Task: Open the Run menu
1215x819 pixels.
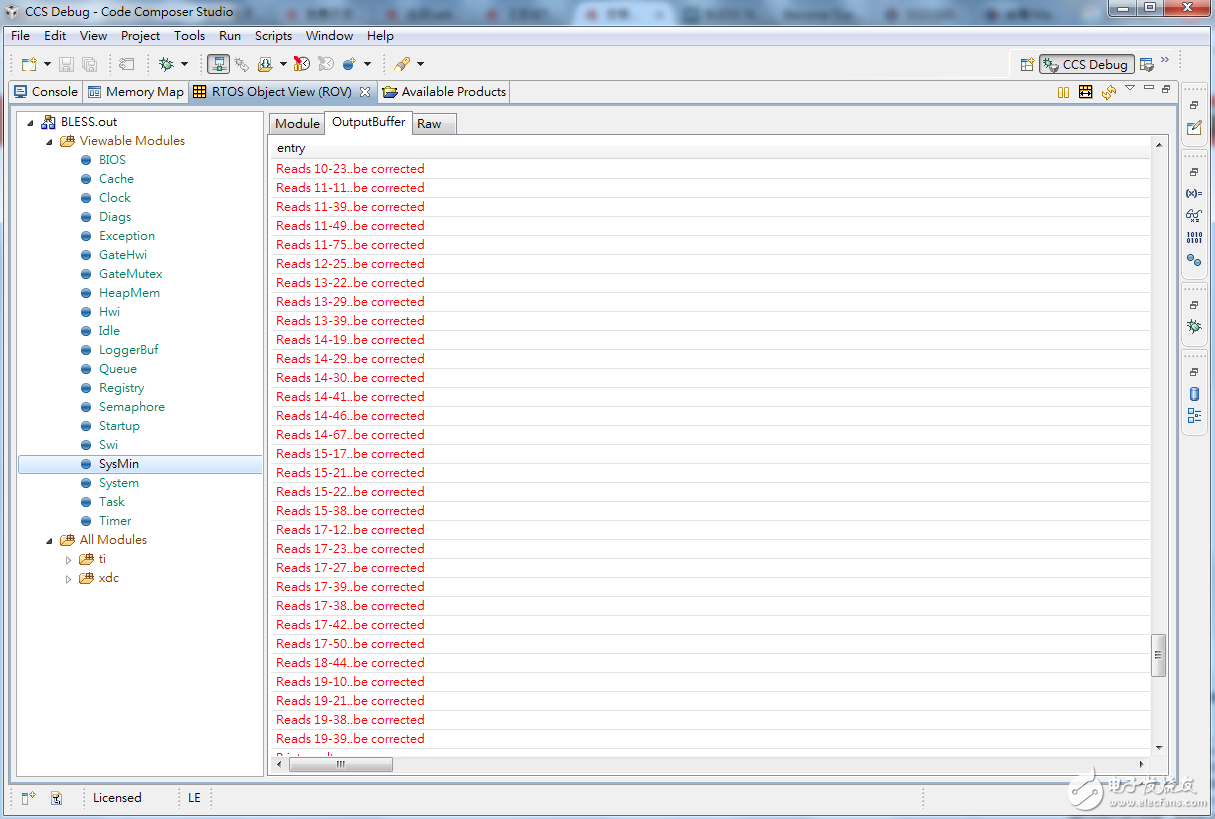Action: coord(230,35)
